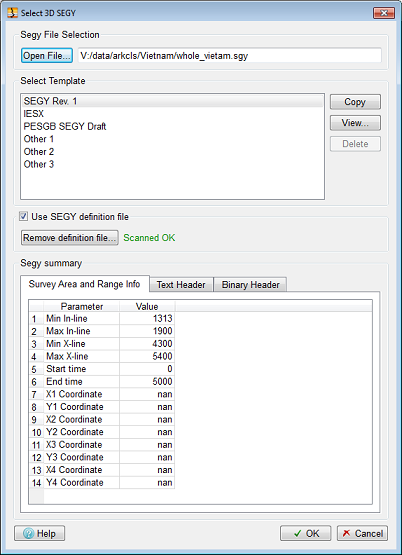Image resolution: width=402 pixels, height=555 pixels.
Task: Switch to the Binary Header tab
Action: tap(251, 285)
